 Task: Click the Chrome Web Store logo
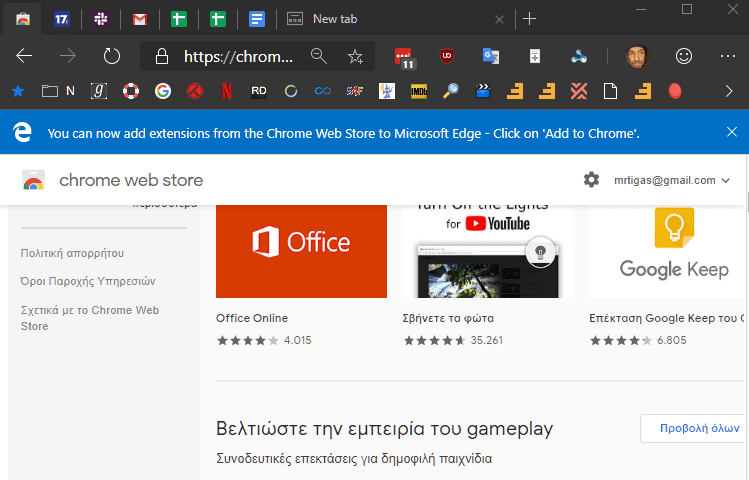(x=33, y=181)
